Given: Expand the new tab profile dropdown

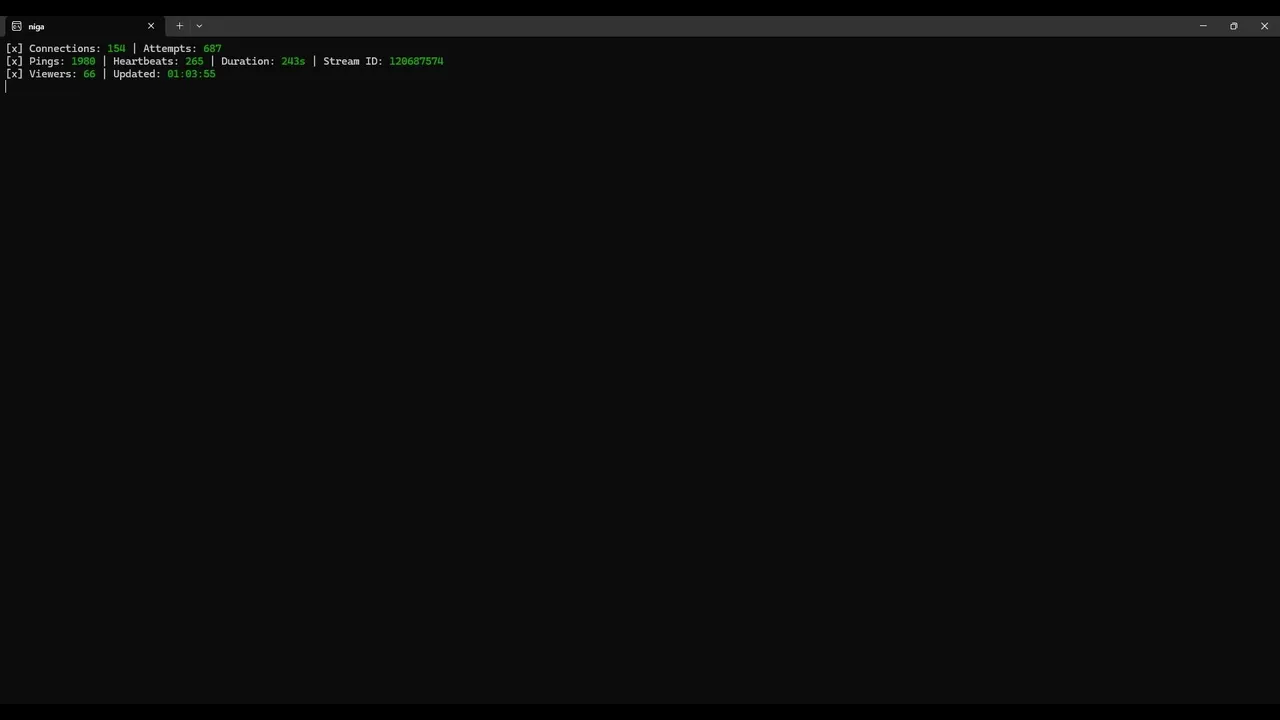Looking at the screenshot, I should (x=199, y=26).
